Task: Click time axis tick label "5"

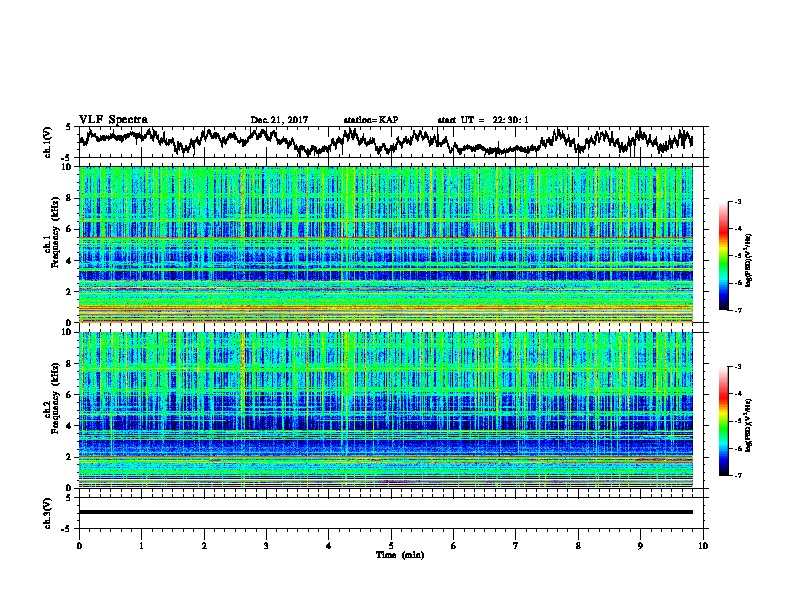Action: (x=391, y=546)
